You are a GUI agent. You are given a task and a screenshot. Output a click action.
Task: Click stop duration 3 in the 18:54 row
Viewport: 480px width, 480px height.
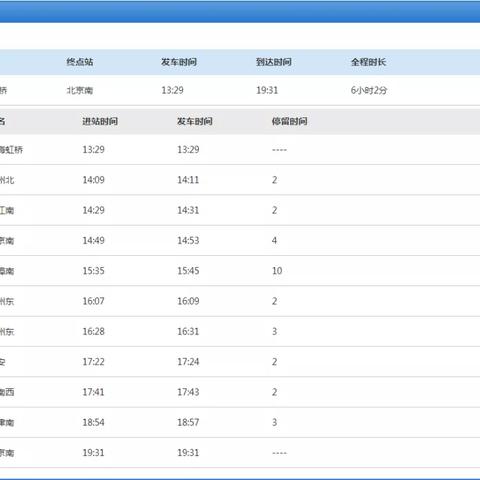point(274,423)
